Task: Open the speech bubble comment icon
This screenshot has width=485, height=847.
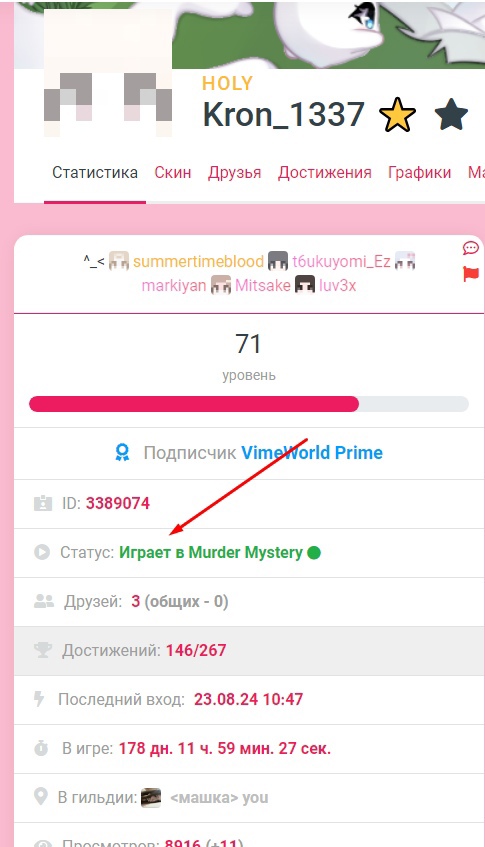Action: pos(470,248)
